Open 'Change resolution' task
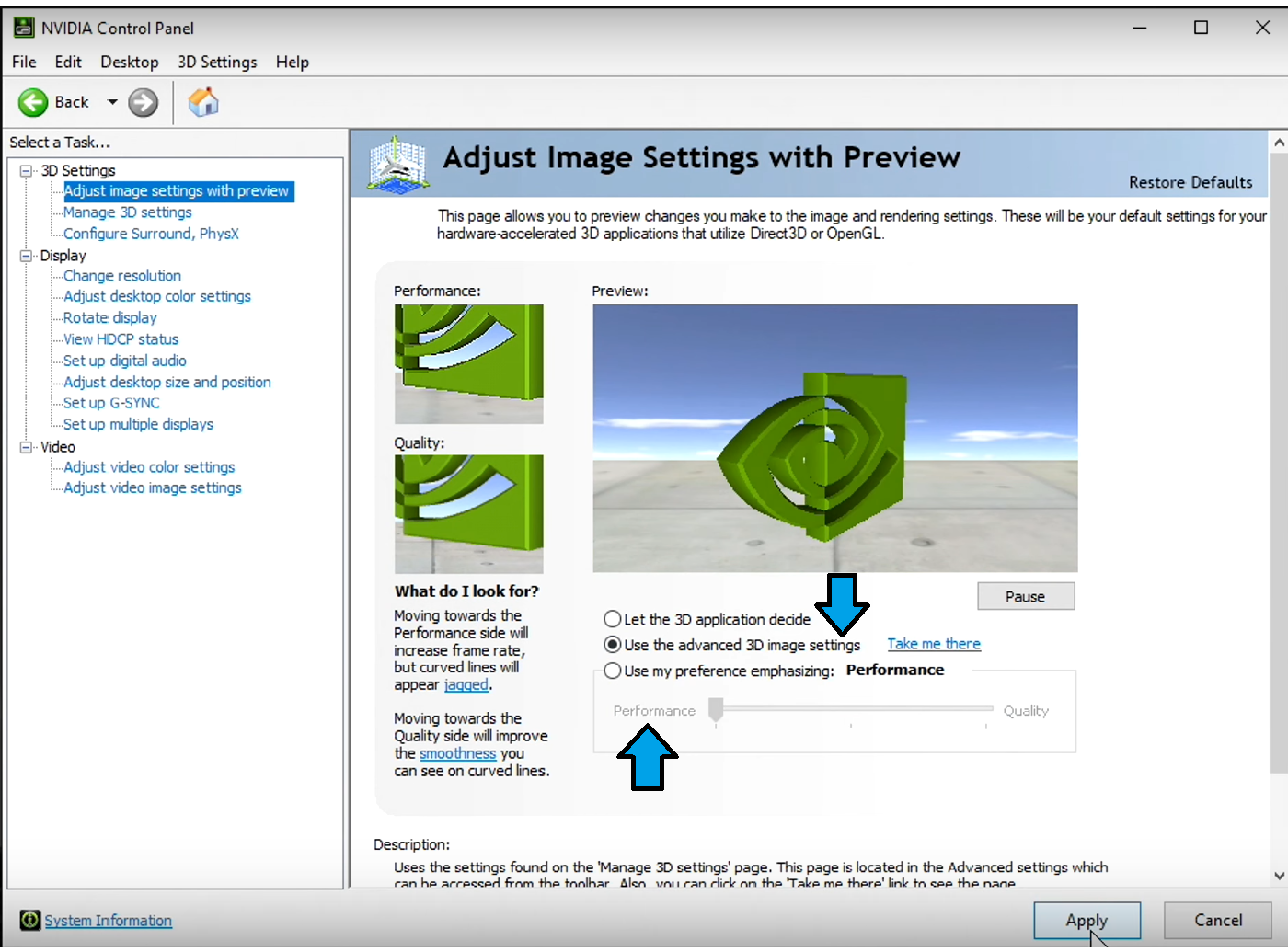 coord(122,276)
